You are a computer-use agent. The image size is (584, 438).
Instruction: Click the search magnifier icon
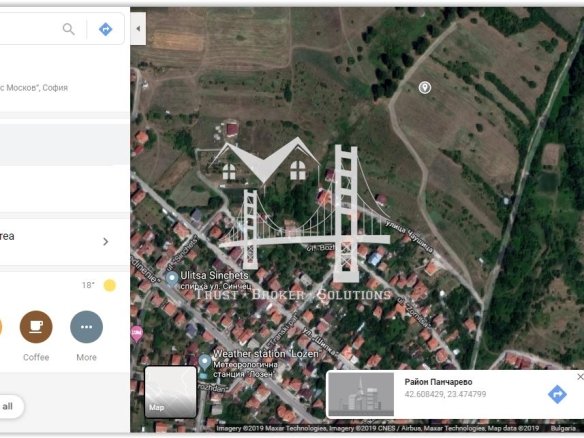69,29
